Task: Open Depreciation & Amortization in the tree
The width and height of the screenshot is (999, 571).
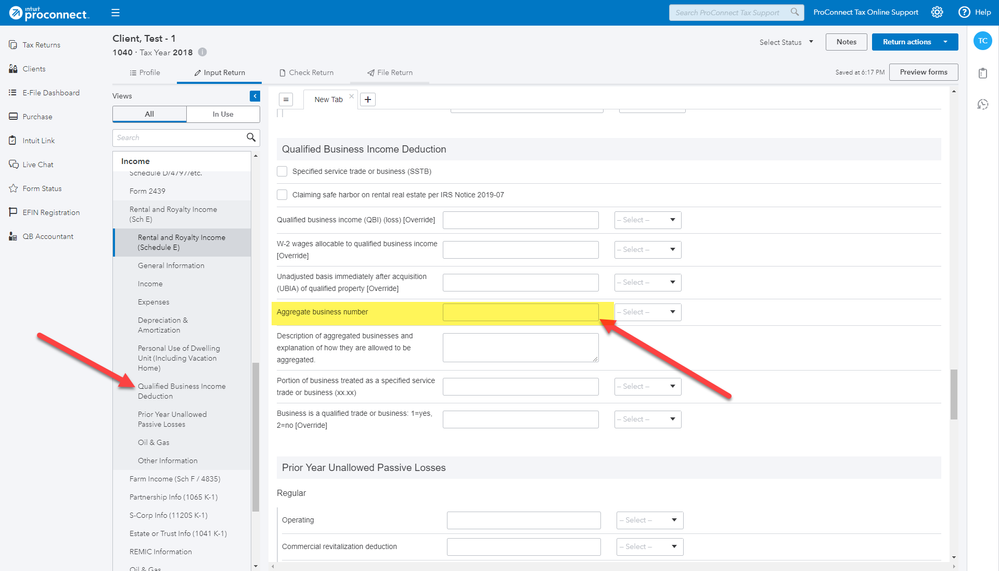Action: 162,325
